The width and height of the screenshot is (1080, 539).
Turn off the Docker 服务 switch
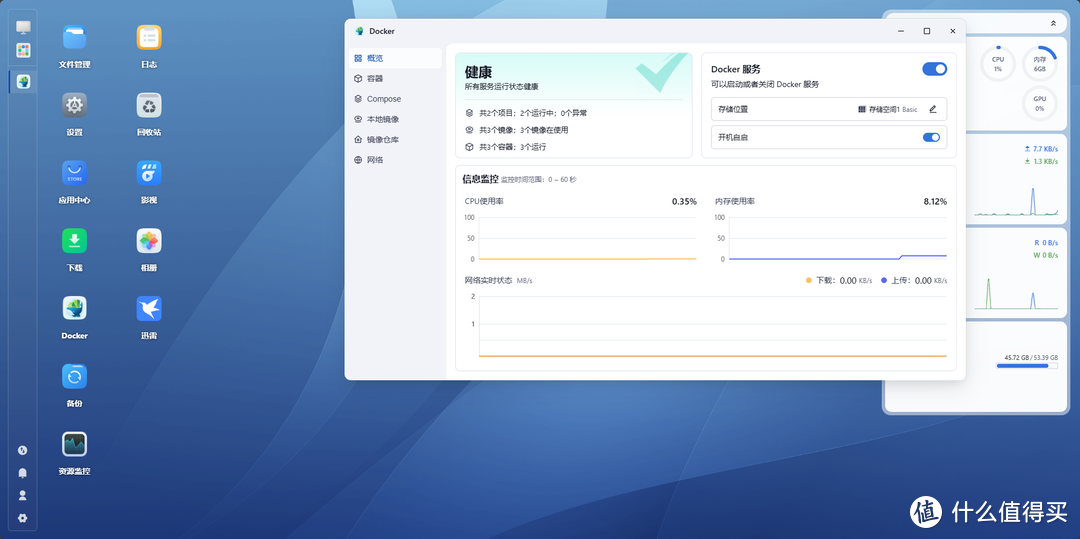click(x=935, y=69)
